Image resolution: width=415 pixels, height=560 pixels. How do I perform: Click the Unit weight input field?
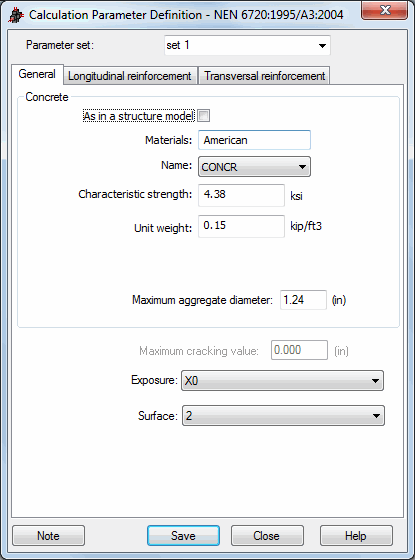(x=241, y=226)
